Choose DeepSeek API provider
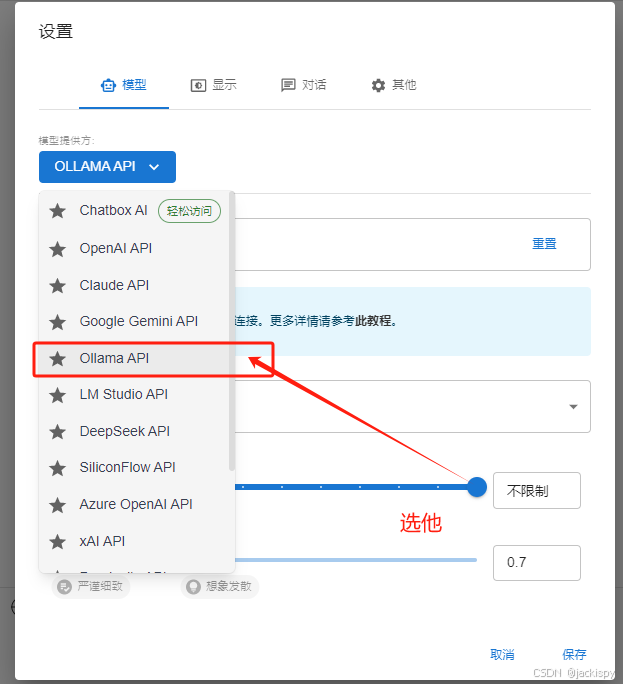The width and height of the screenshot is (623, 684). coord(134,431)
